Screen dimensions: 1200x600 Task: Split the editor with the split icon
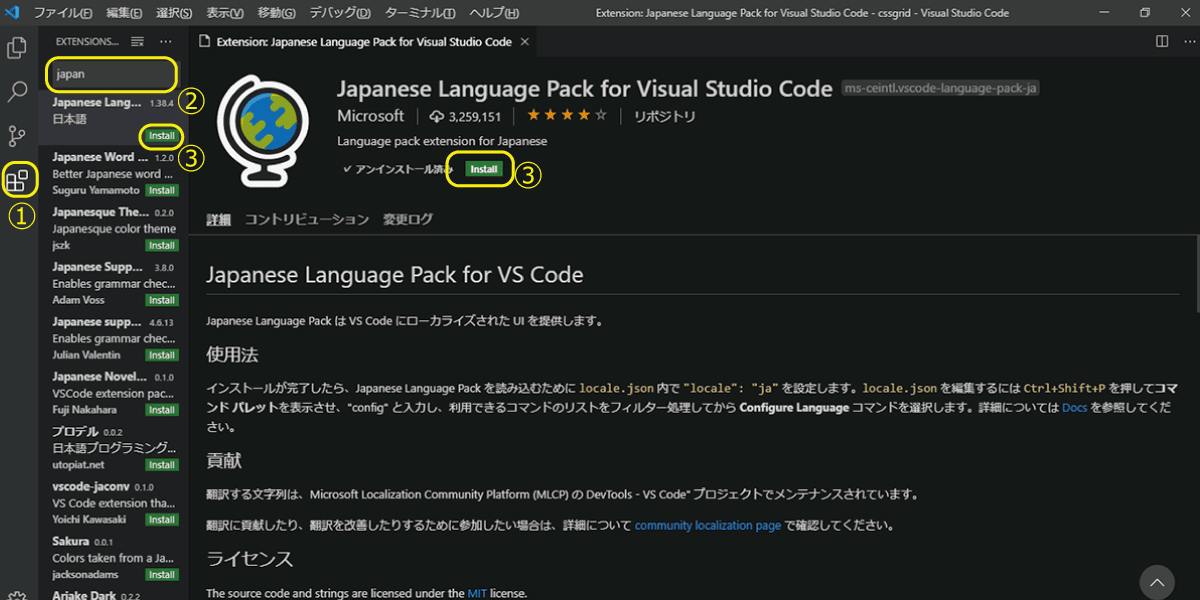click(1162, 42)
